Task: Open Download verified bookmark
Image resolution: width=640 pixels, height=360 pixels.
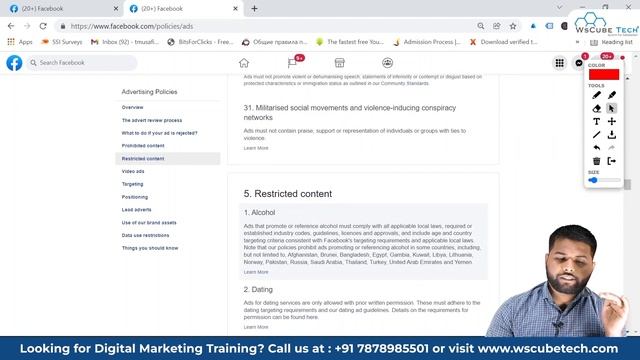Action: 503,42
